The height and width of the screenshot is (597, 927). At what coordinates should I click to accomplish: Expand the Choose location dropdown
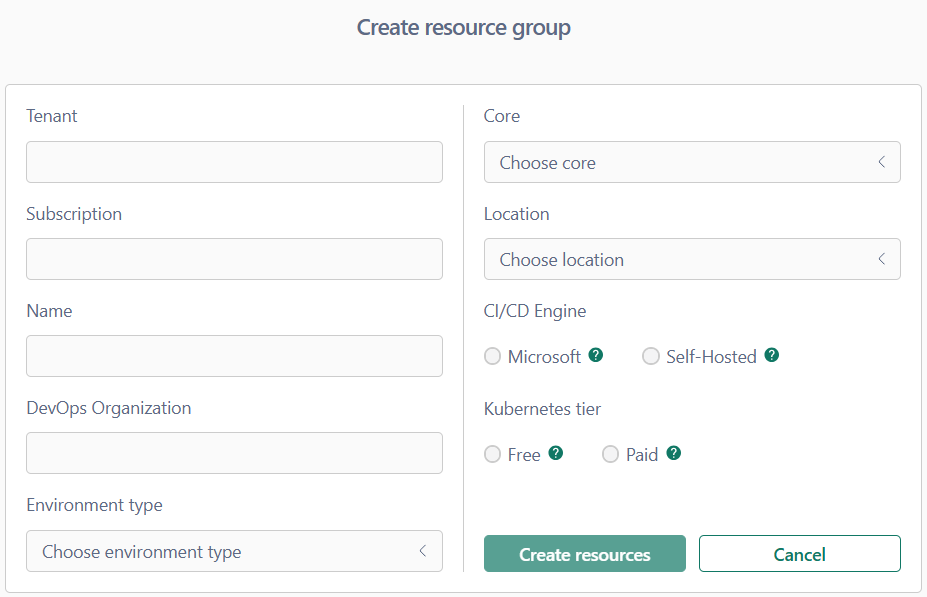tap(692, 259)
